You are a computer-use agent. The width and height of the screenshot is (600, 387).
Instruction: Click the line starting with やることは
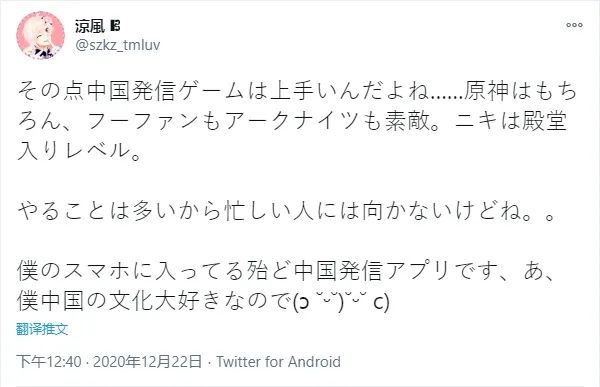pyautogui.click(x=286, y=211)
